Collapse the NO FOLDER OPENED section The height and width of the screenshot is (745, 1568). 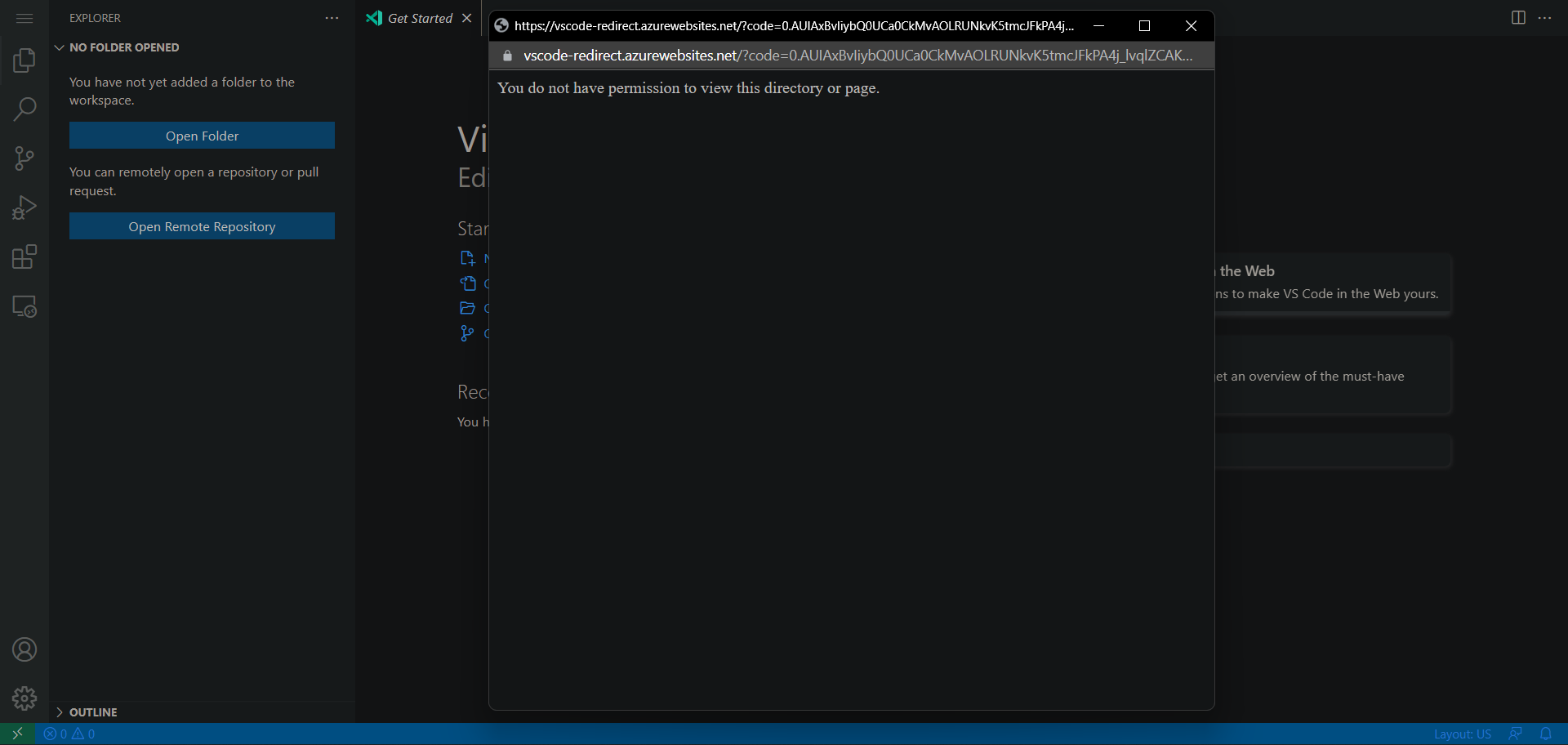58,47
